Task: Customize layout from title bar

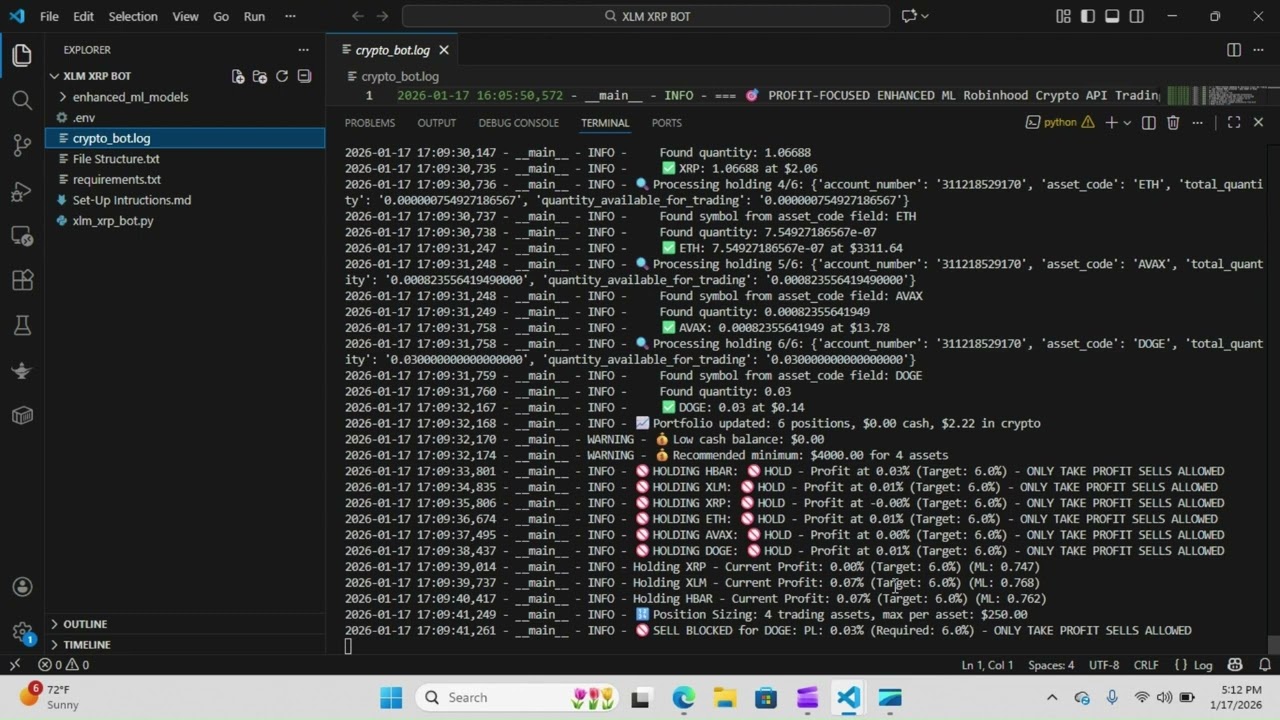Action: pos(1063,16)
